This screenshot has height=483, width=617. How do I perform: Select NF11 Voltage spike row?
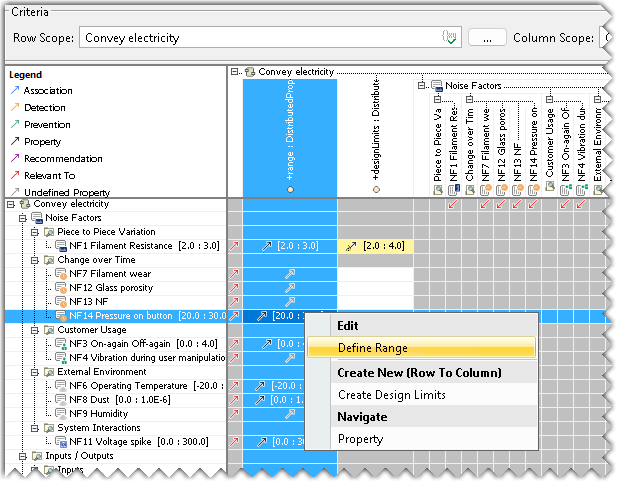pos(139,442)
